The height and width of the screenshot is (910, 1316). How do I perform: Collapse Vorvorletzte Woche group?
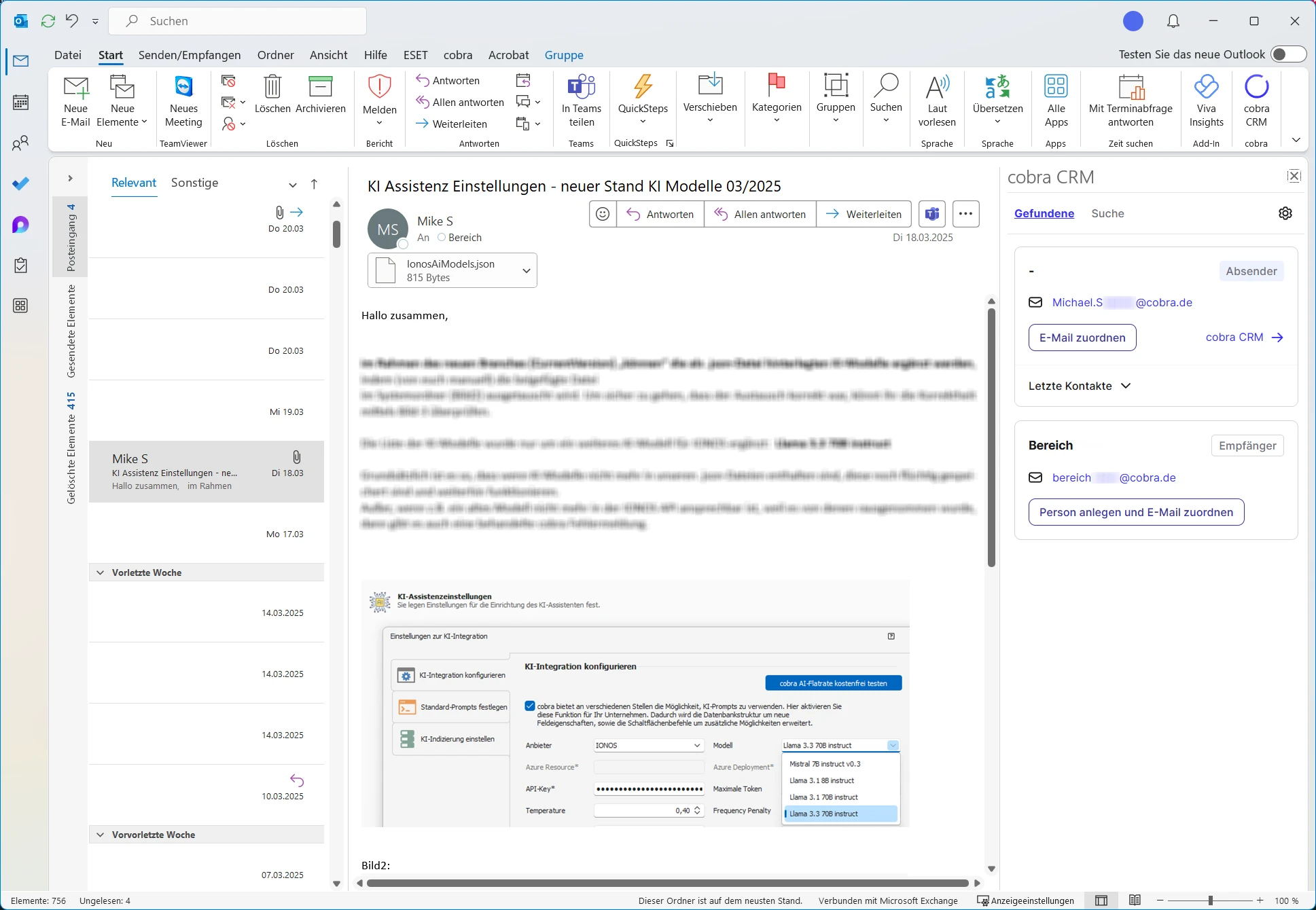click(x=101, y=835)
